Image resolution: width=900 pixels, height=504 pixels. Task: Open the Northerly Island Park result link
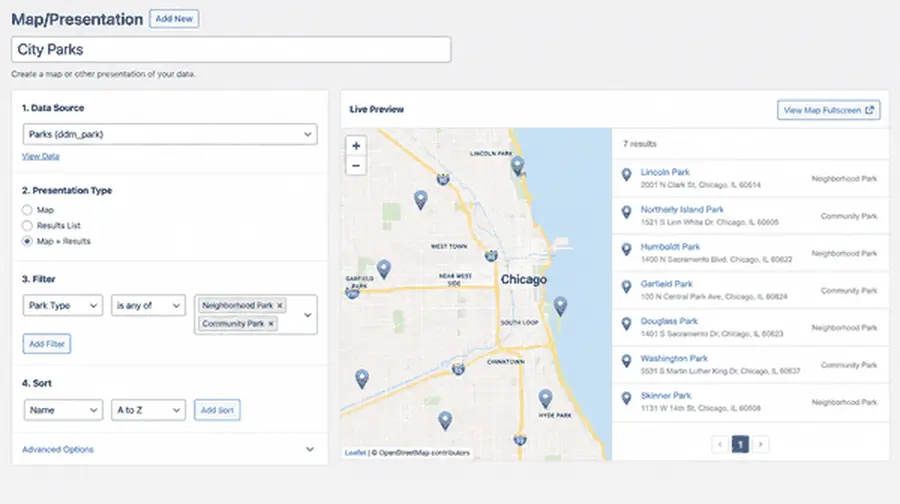point(682,210)
